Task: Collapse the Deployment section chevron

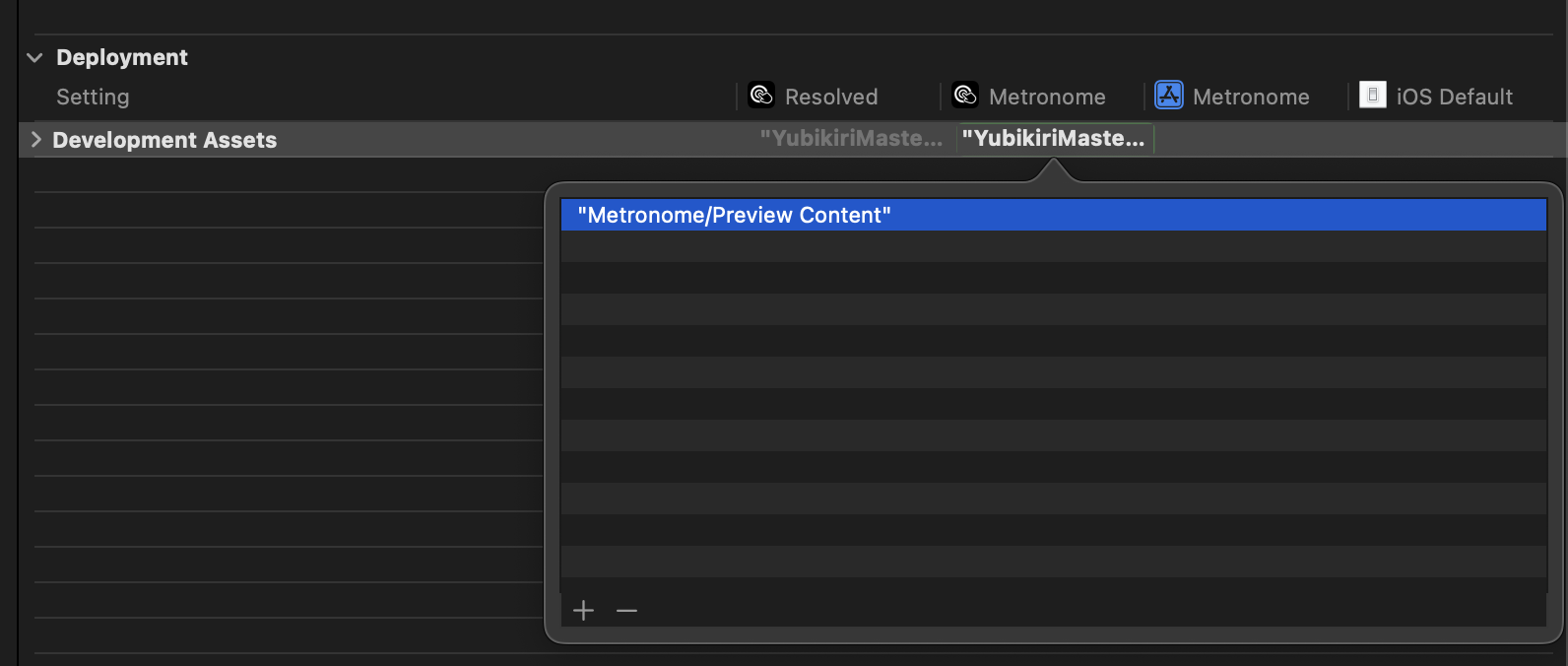Action: (34, 58)
